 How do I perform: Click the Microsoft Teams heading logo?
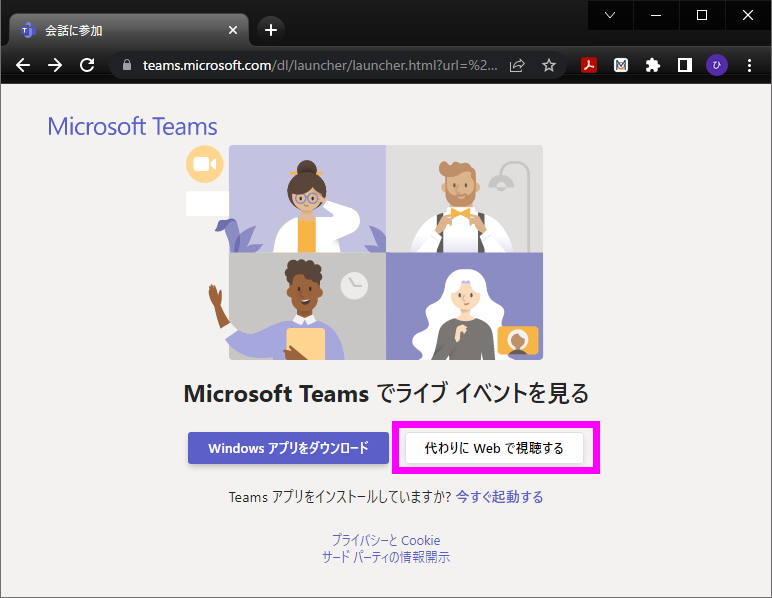click(x=132, y=126)
